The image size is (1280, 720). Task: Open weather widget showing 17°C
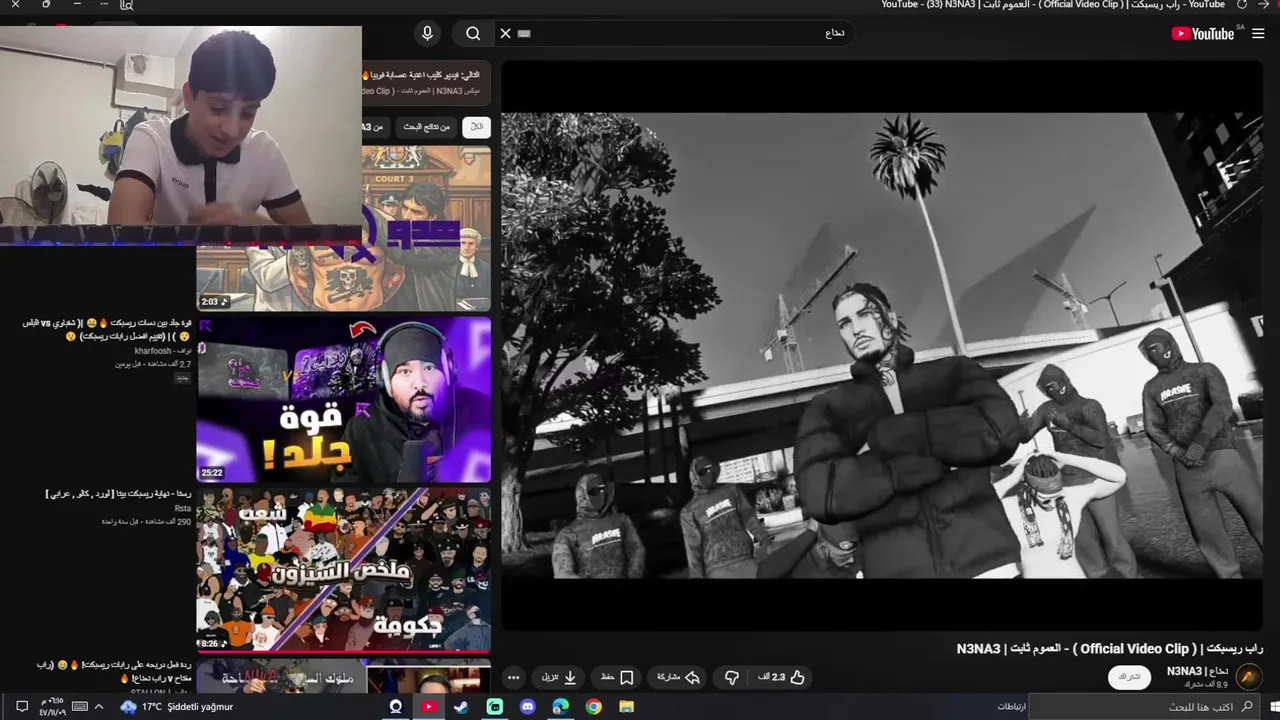[176, 706]
